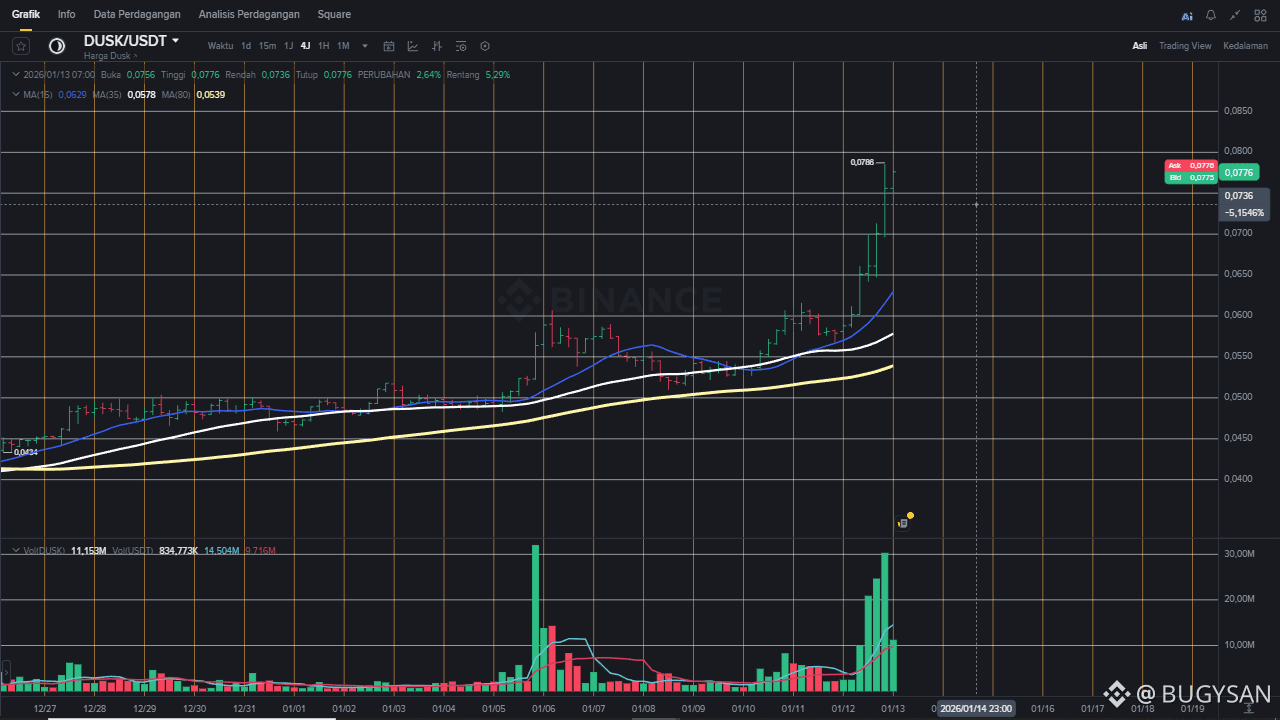Click the crosshair 0,0736 price label

pos(1239,196)
